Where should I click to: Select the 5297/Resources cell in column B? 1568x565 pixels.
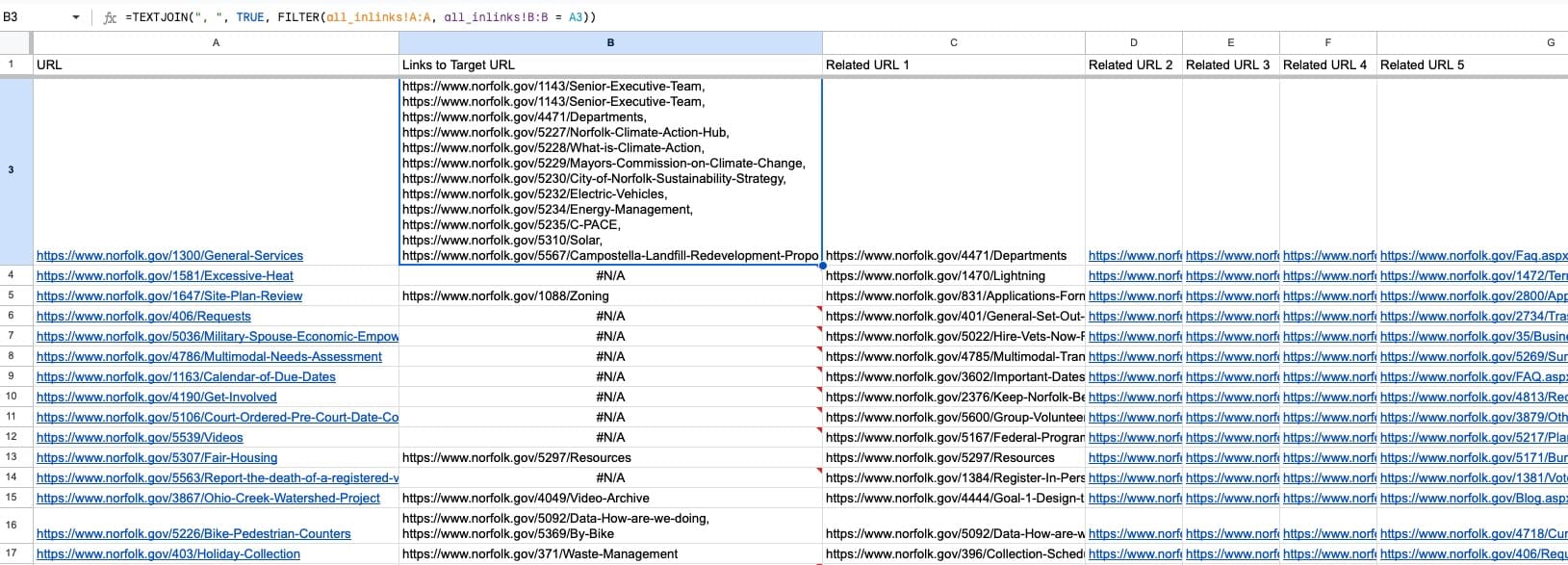pos(610,458)
